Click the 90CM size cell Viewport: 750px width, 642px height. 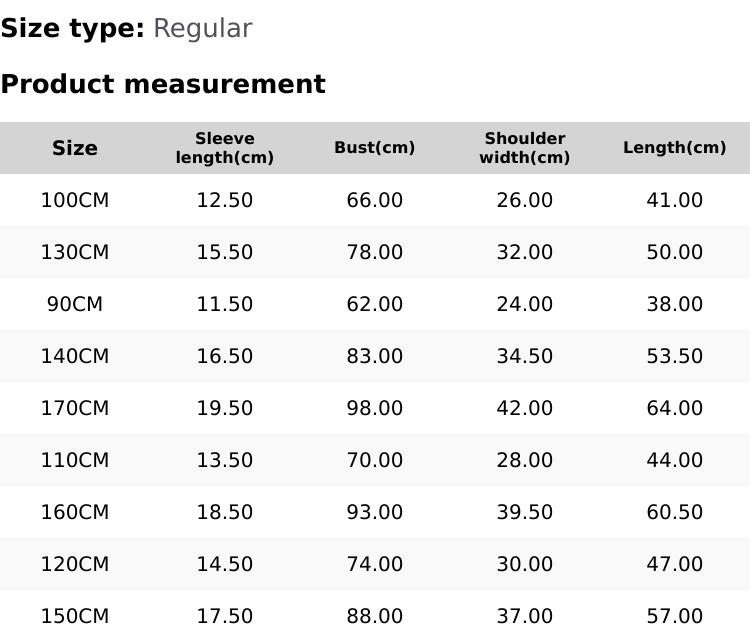pyautogui.click(x=75, y=304)
